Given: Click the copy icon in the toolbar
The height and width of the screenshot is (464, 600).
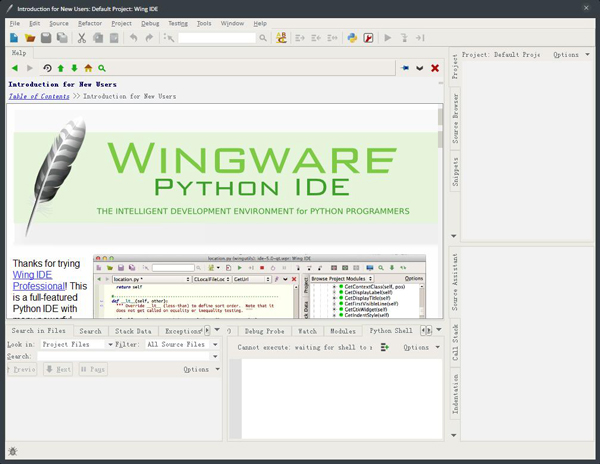Looking at the screenshot, I should (98, 38).
